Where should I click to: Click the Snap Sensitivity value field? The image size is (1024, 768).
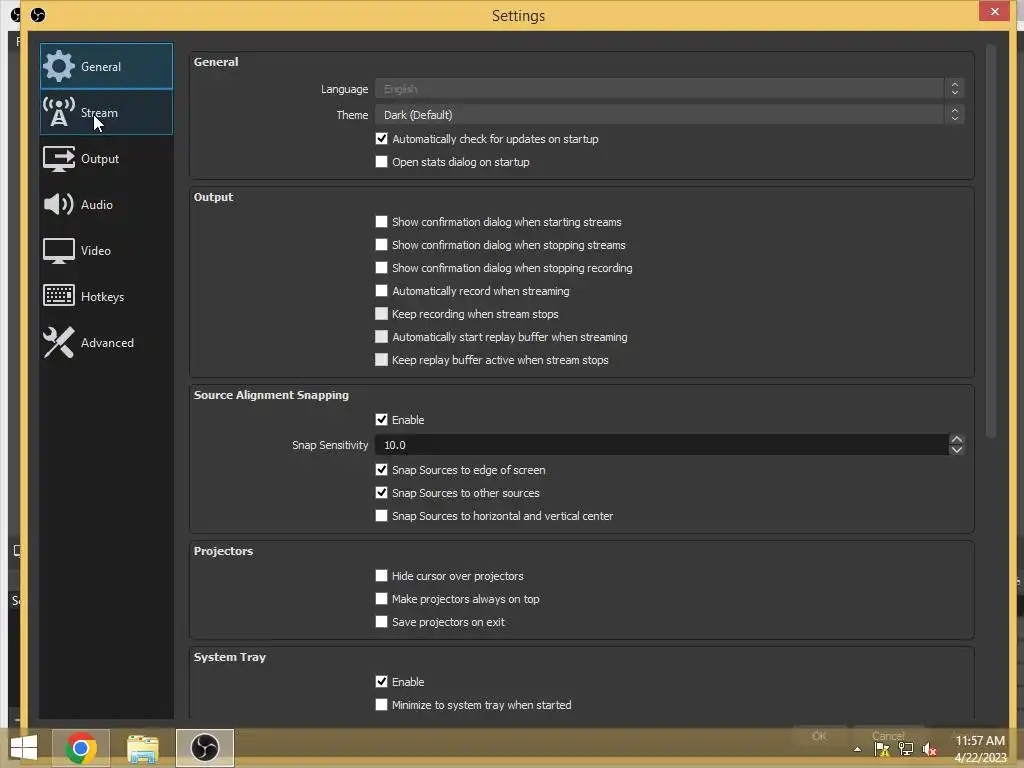(661, 445)
